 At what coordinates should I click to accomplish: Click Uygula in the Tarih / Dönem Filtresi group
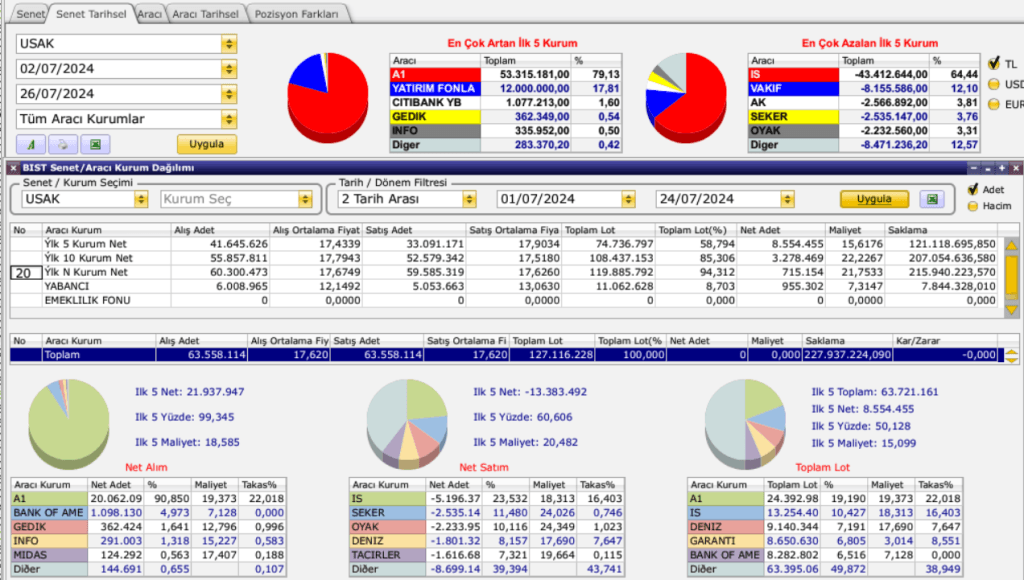pos(874,199)
